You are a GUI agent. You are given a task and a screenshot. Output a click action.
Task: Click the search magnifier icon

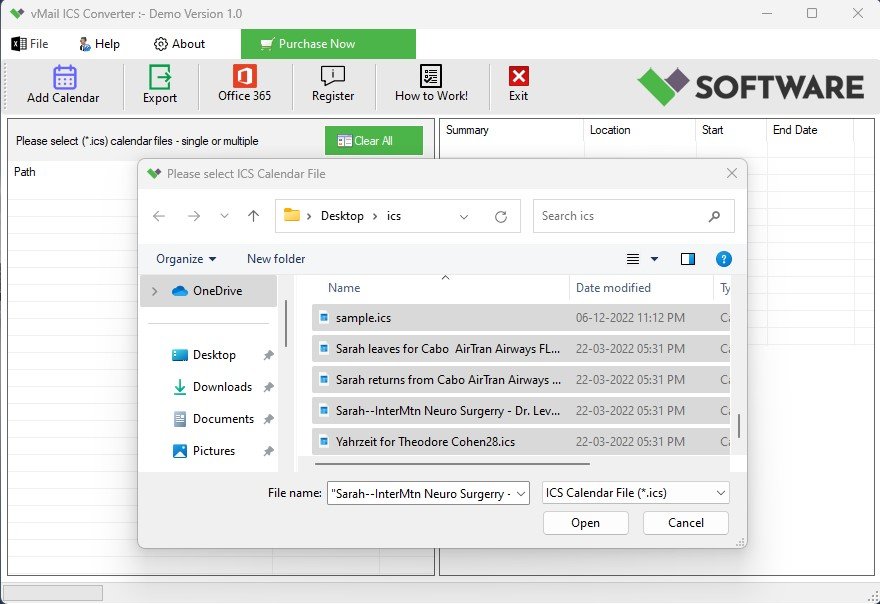point(714,216)
